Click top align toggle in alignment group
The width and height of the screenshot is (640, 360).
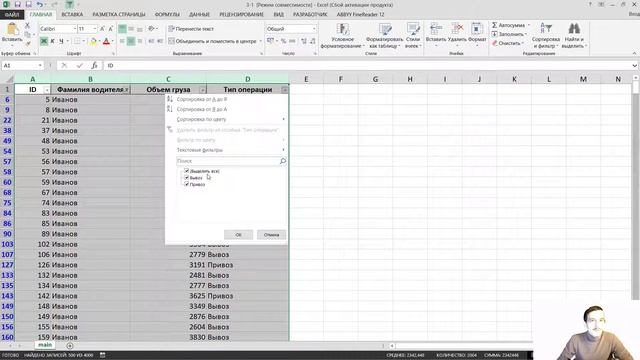click(x=122, y=29)
